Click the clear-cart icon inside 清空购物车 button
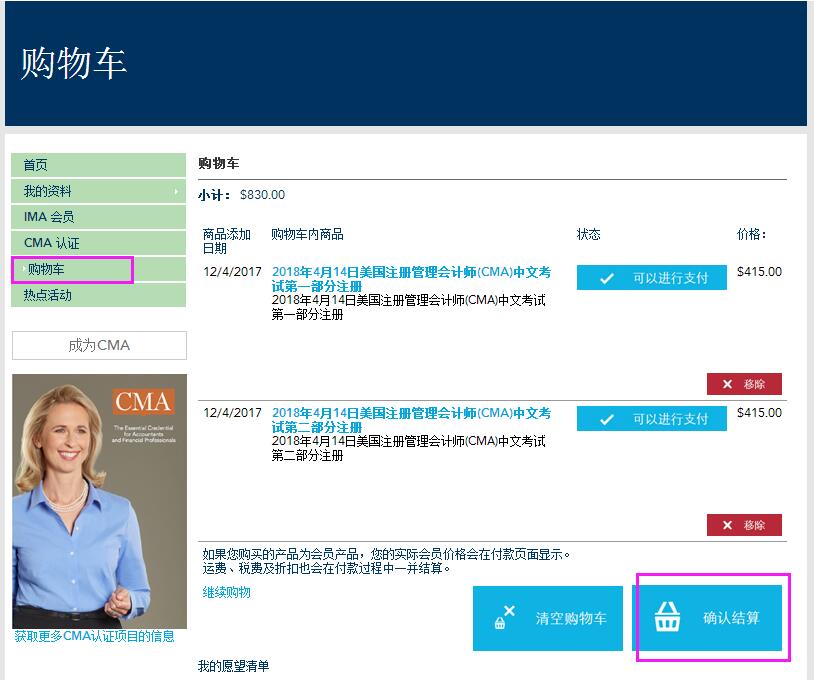The width and height of the screenshot is (814, 680). 507,617
